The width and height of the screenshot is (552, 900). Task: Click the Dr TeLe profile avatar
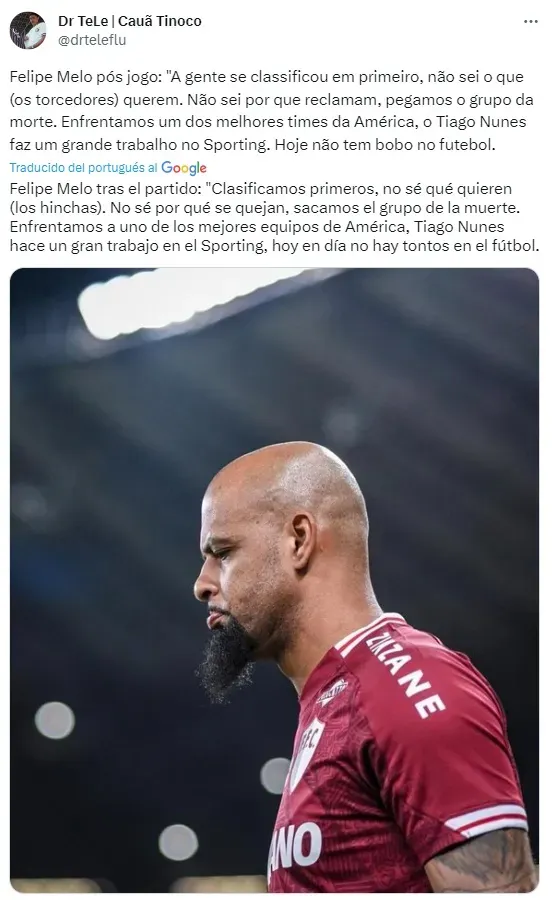[28, 30]
